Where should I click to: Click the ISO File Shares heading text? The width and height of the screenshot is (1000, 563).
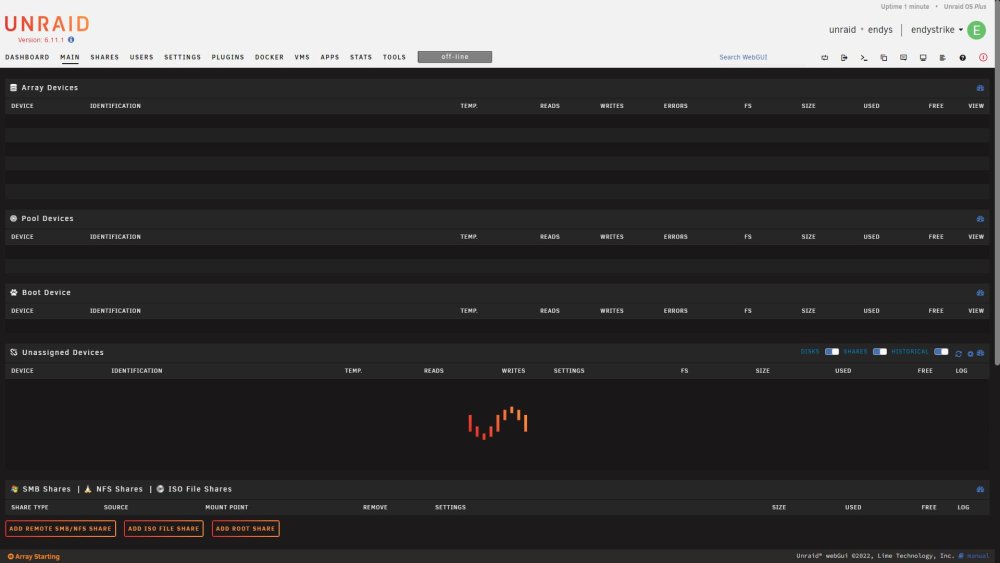(x=200, y=489)
